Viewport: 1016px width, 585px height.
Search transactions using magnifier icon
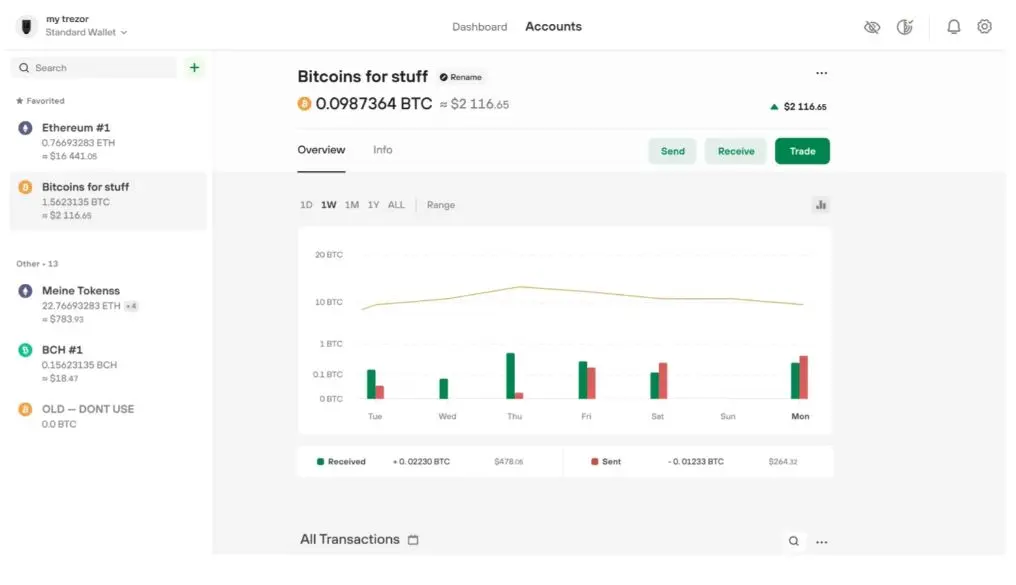point(793,541)
